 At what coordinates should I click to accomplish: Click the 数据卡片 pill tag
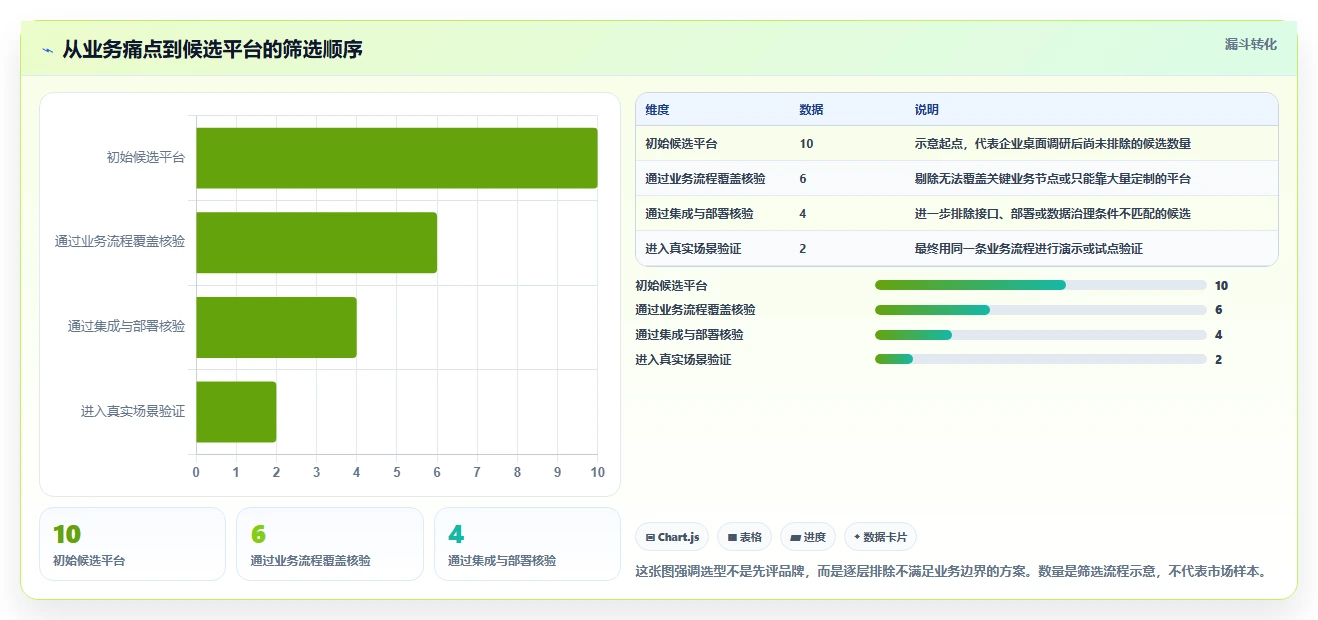880,537
